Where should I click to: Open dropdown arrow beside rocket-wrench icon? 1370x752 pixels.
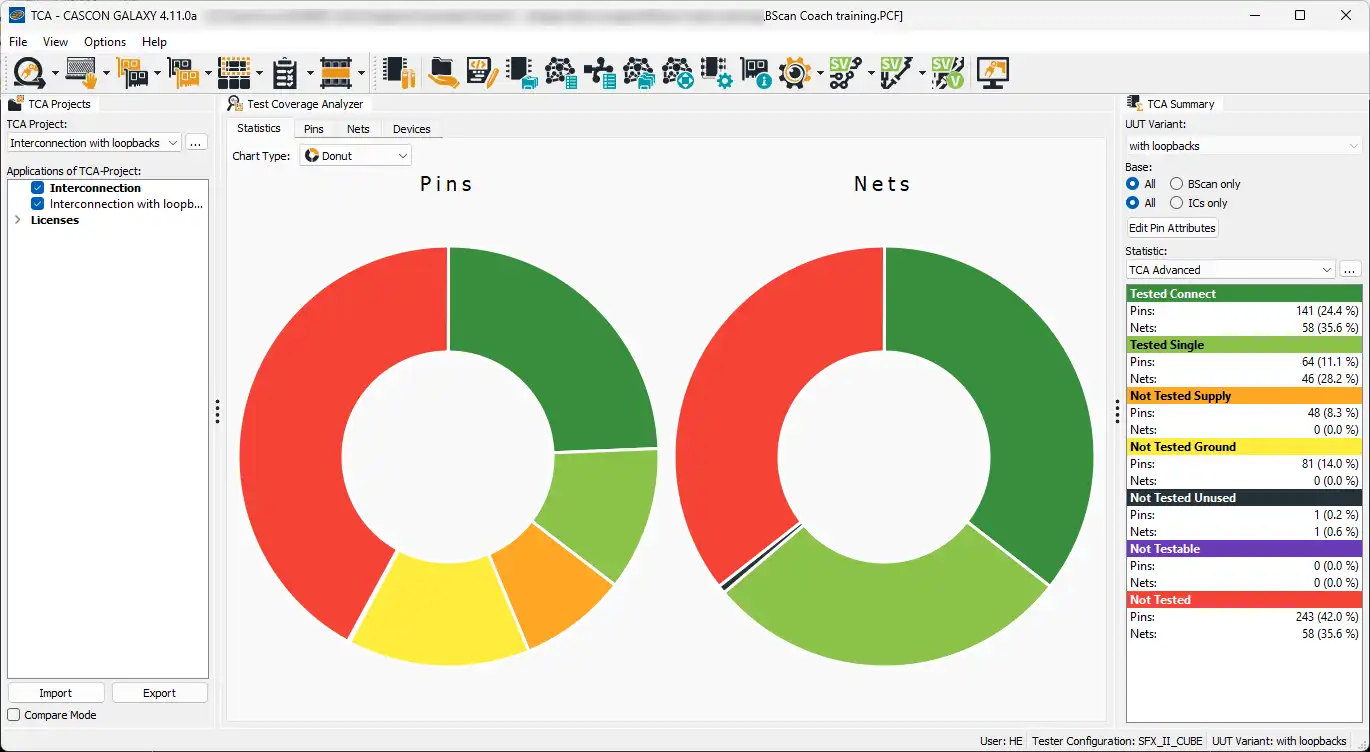[x=55, y=73]
